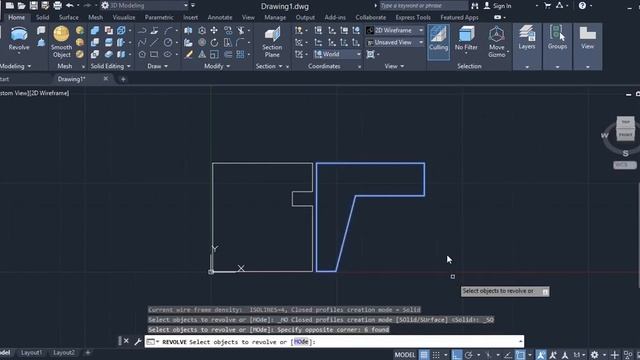Click the Erase modify tool
The image size is (640, 360).
tap(188, 54)
